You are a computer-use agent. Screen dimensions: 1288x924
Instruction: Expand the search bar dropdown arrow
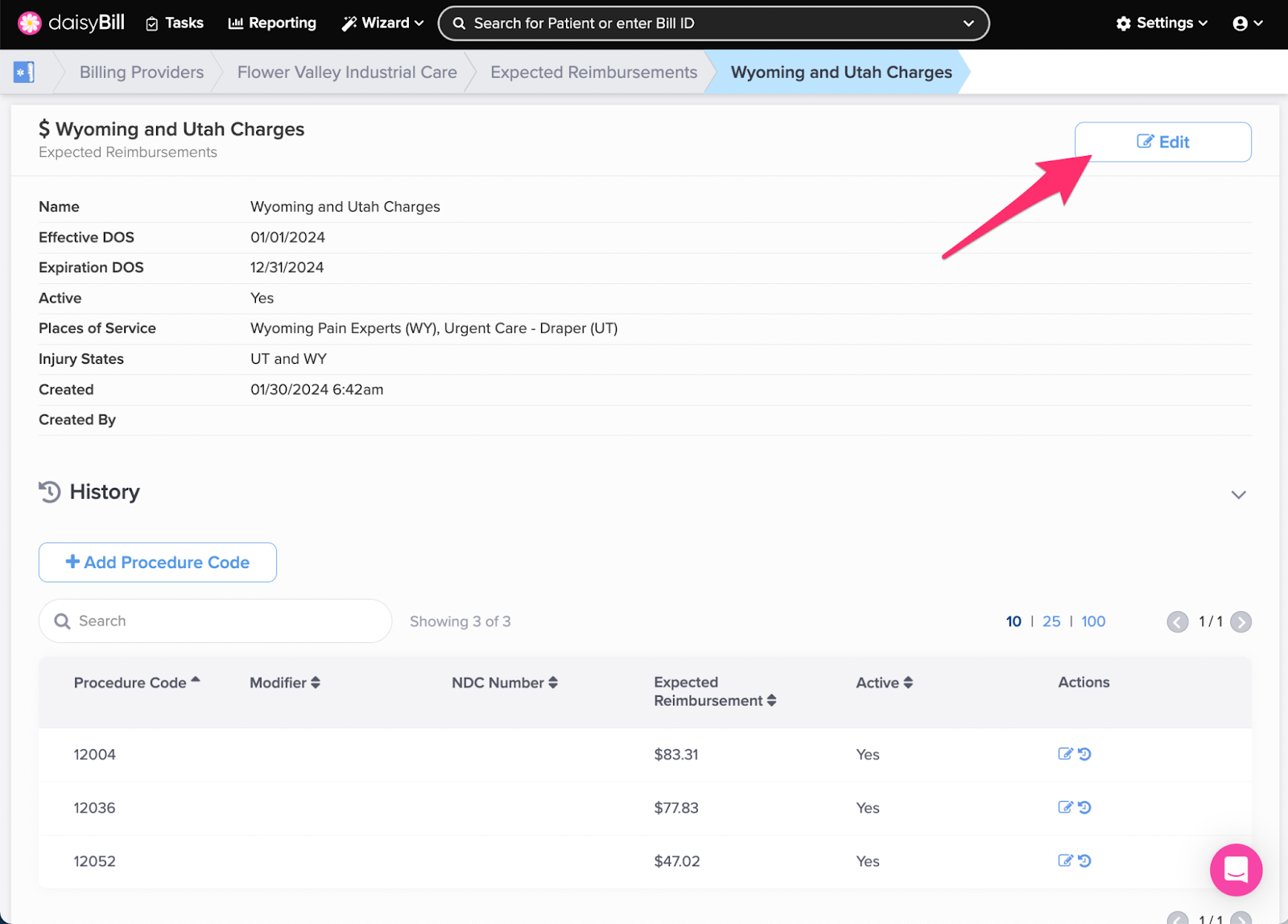pyautogui.click(x=968, y=23)
